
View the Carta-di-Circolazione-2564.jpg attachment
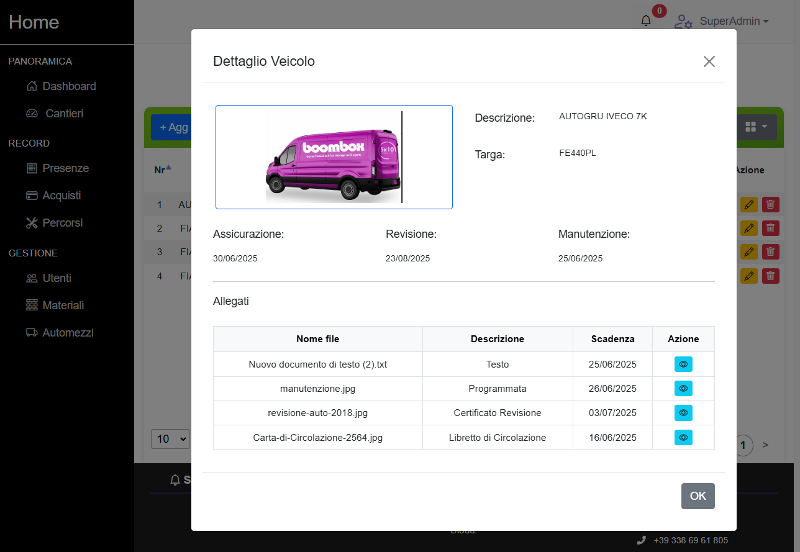(683, 437)
